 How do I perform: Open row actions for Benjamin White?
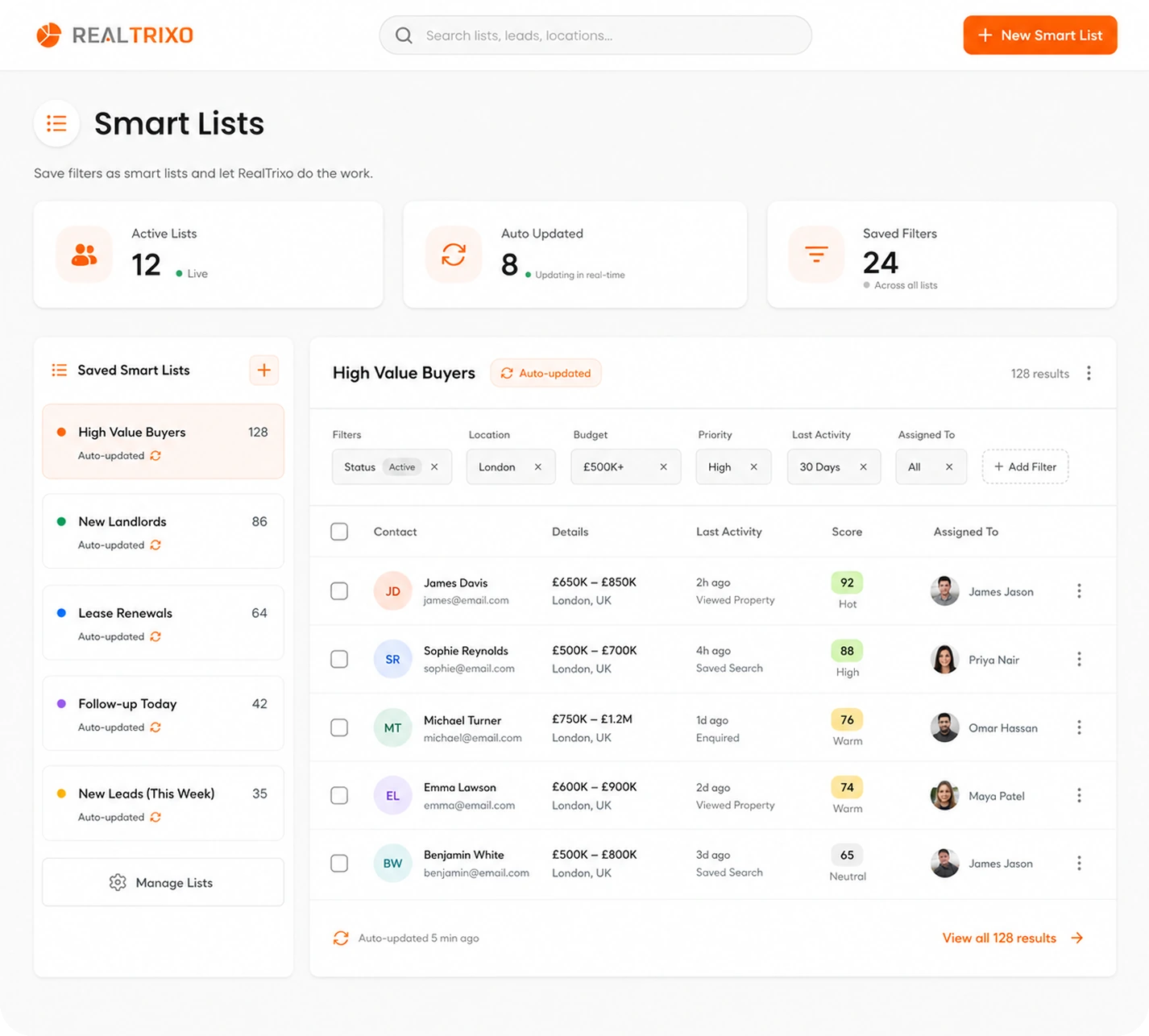point(1079,863)
